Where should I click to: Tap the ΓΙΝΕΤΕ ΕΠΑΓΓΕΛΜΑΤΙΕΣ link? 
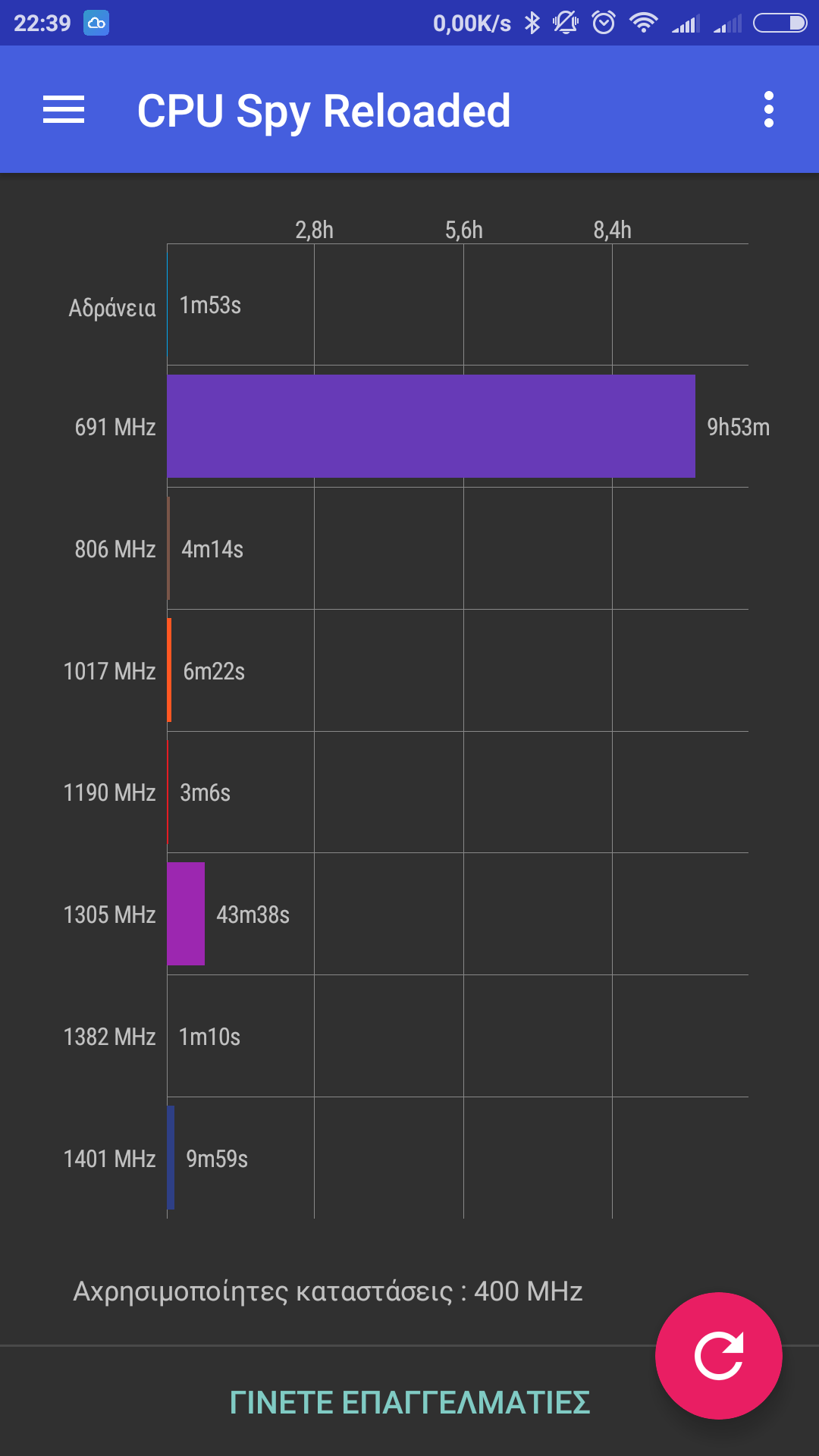point(409,1403)
